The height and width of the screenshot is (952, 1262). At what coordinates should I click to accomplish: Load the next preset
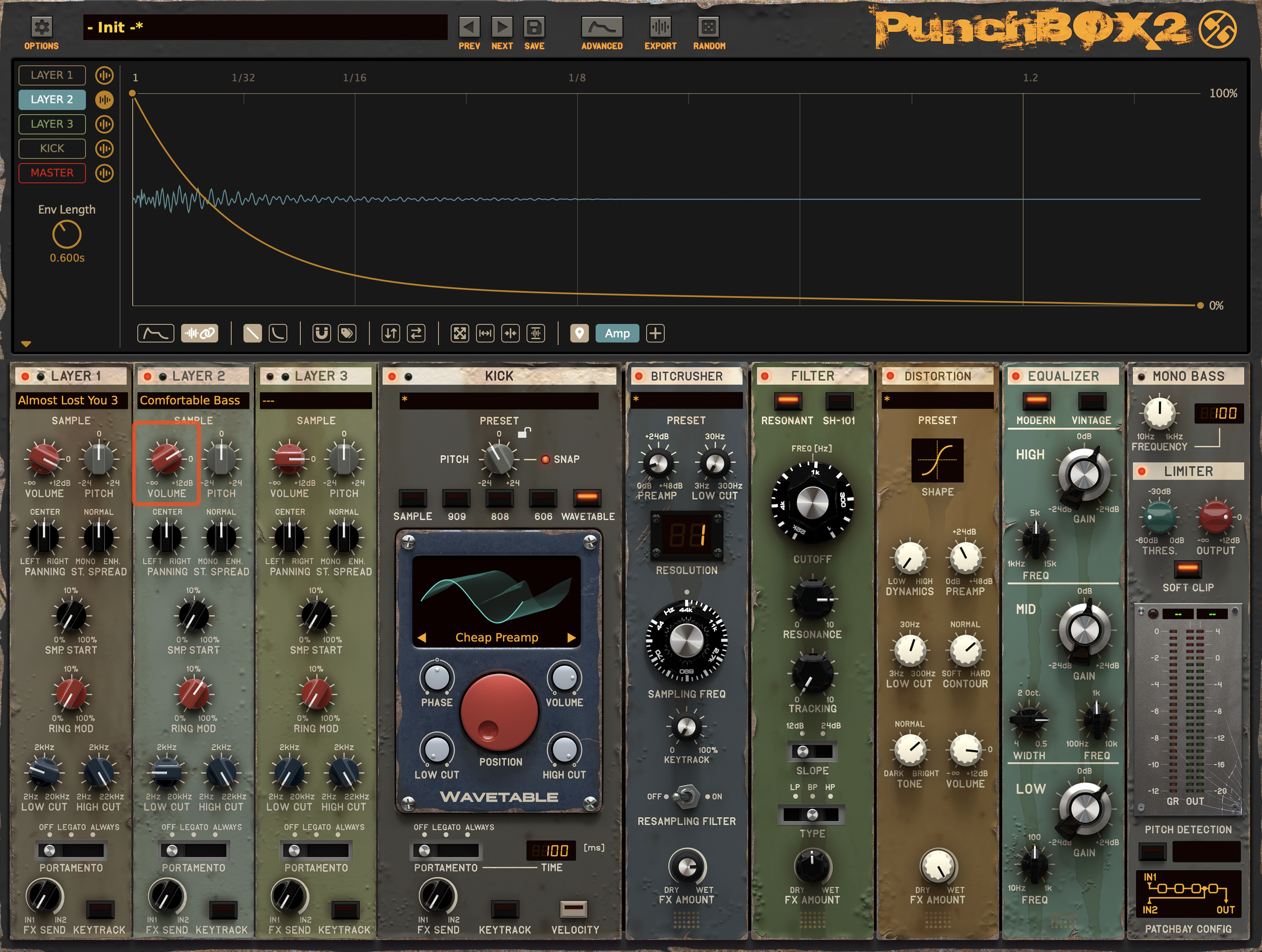tap(502, 27)
